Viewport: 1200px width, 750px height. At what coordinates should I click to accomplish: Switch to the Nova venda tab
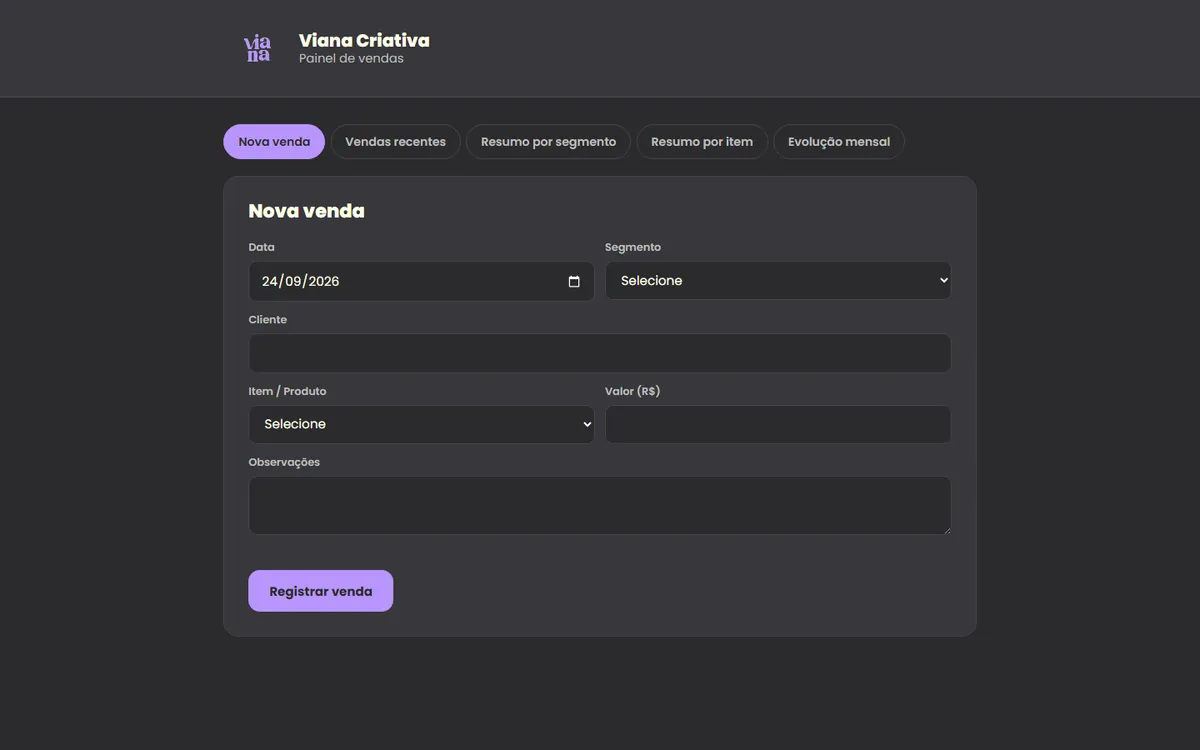click(274, 142)
